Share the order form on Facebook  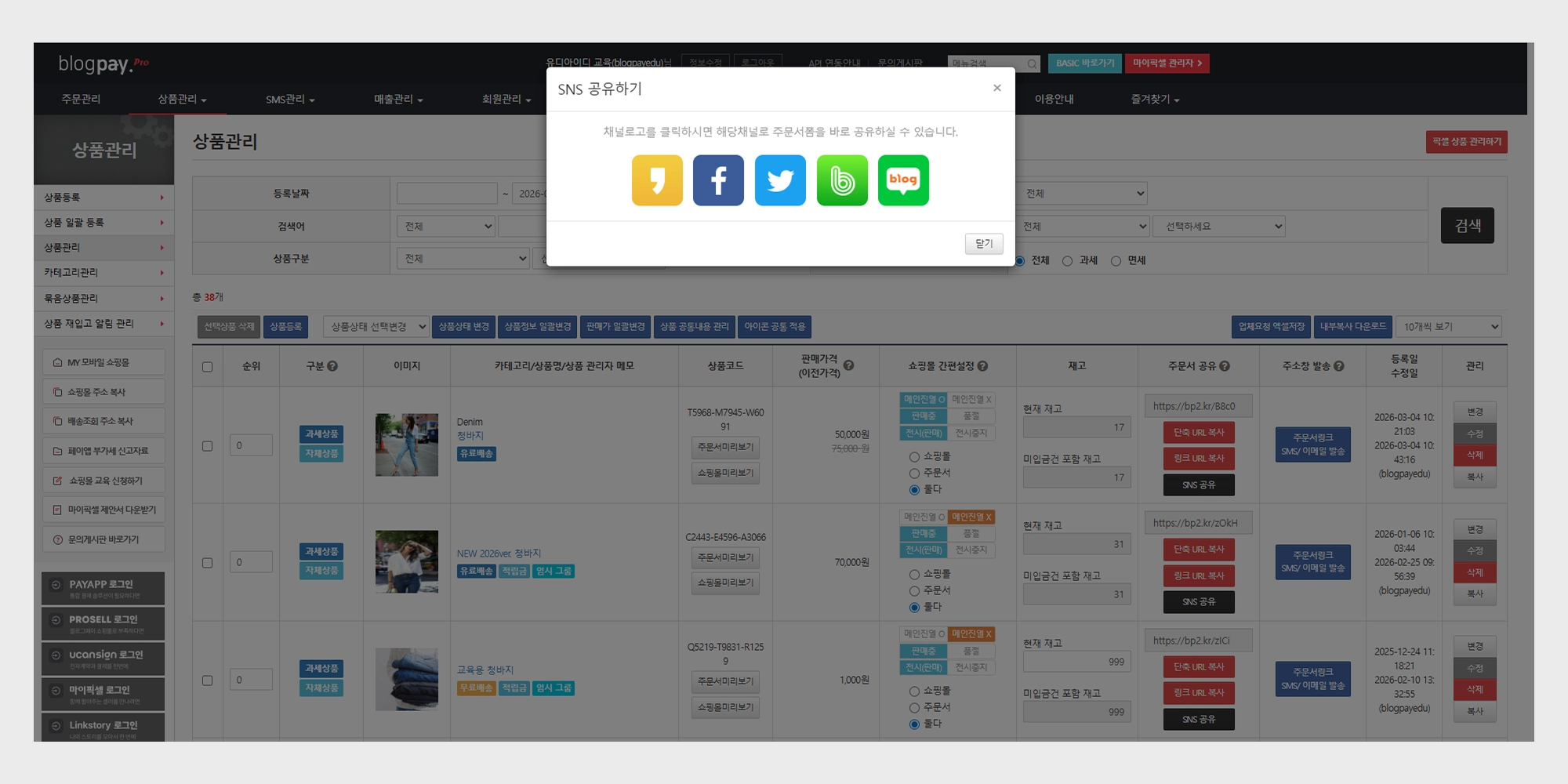coord(718,180)
